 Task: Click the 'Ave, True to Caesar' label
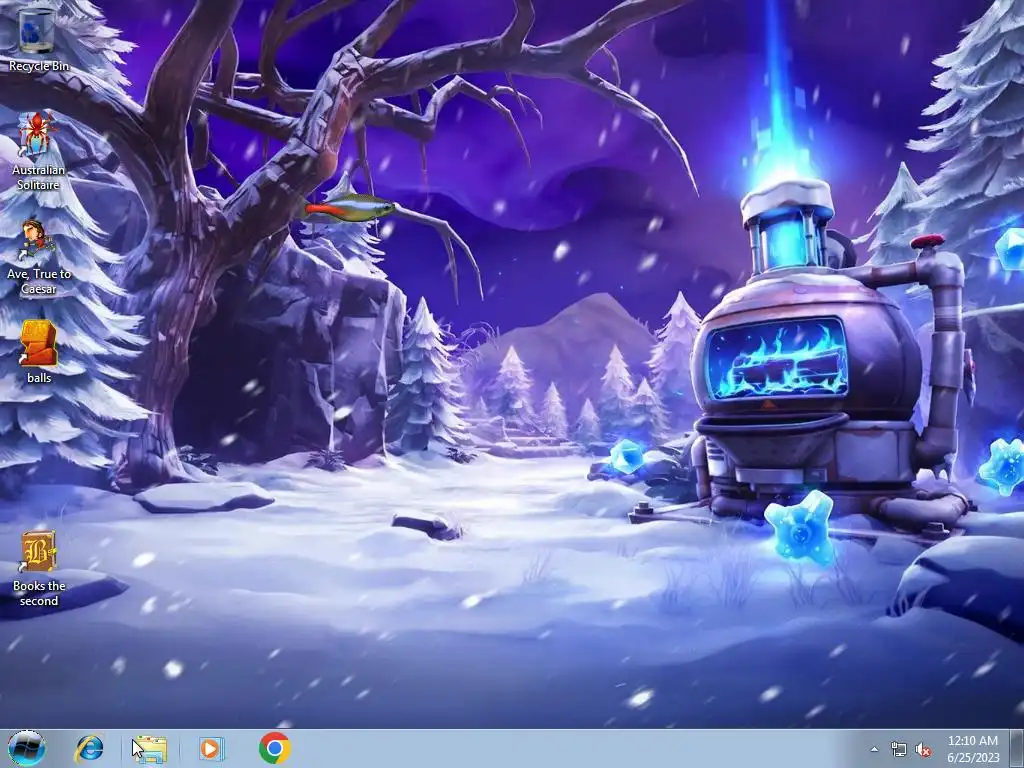[x=39, y=281]
